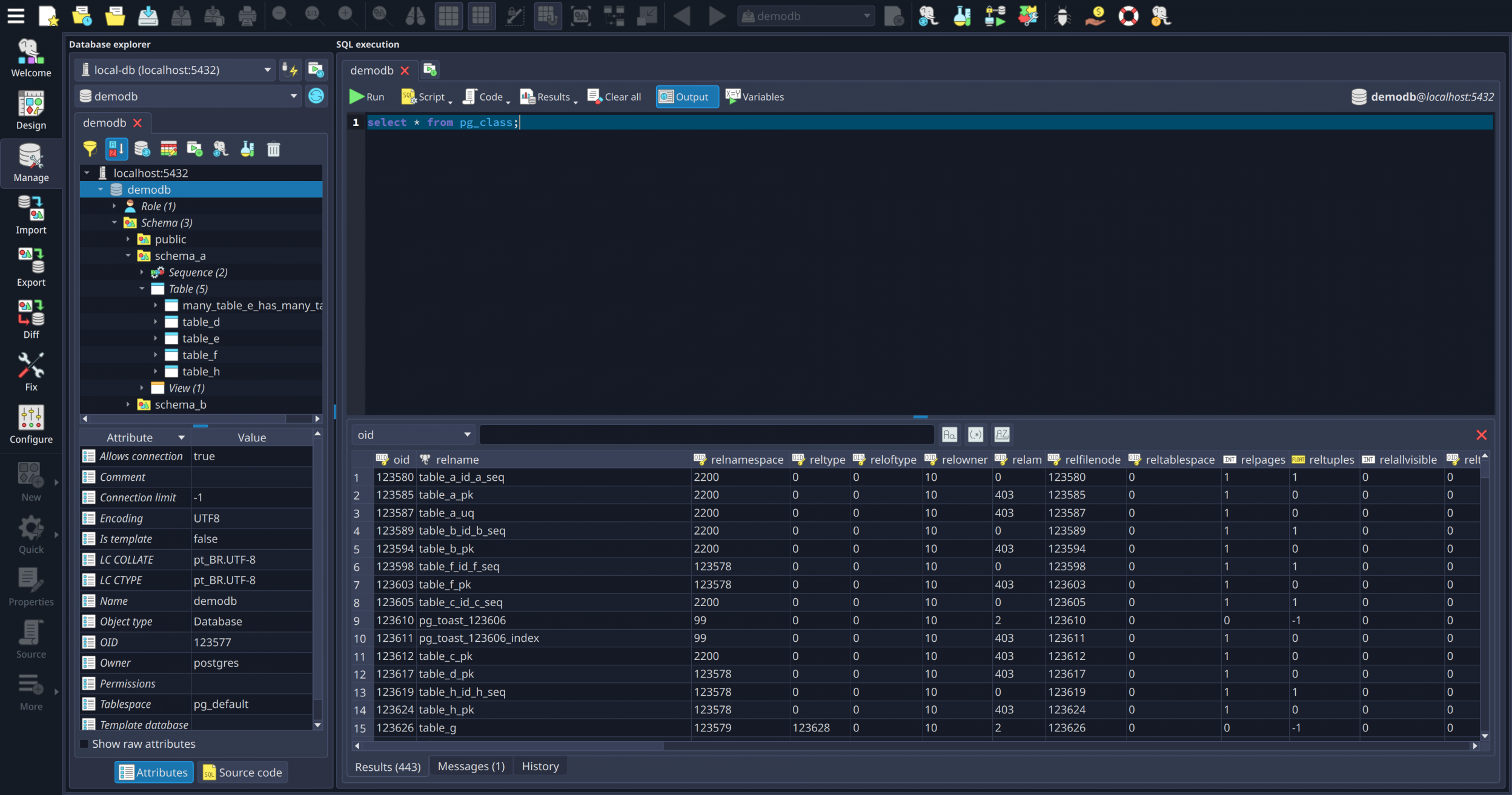The image size is (1512, 795).
Task: Toggle case sensitive filter button
Action: pyautogui.click(x=949, y=435)
